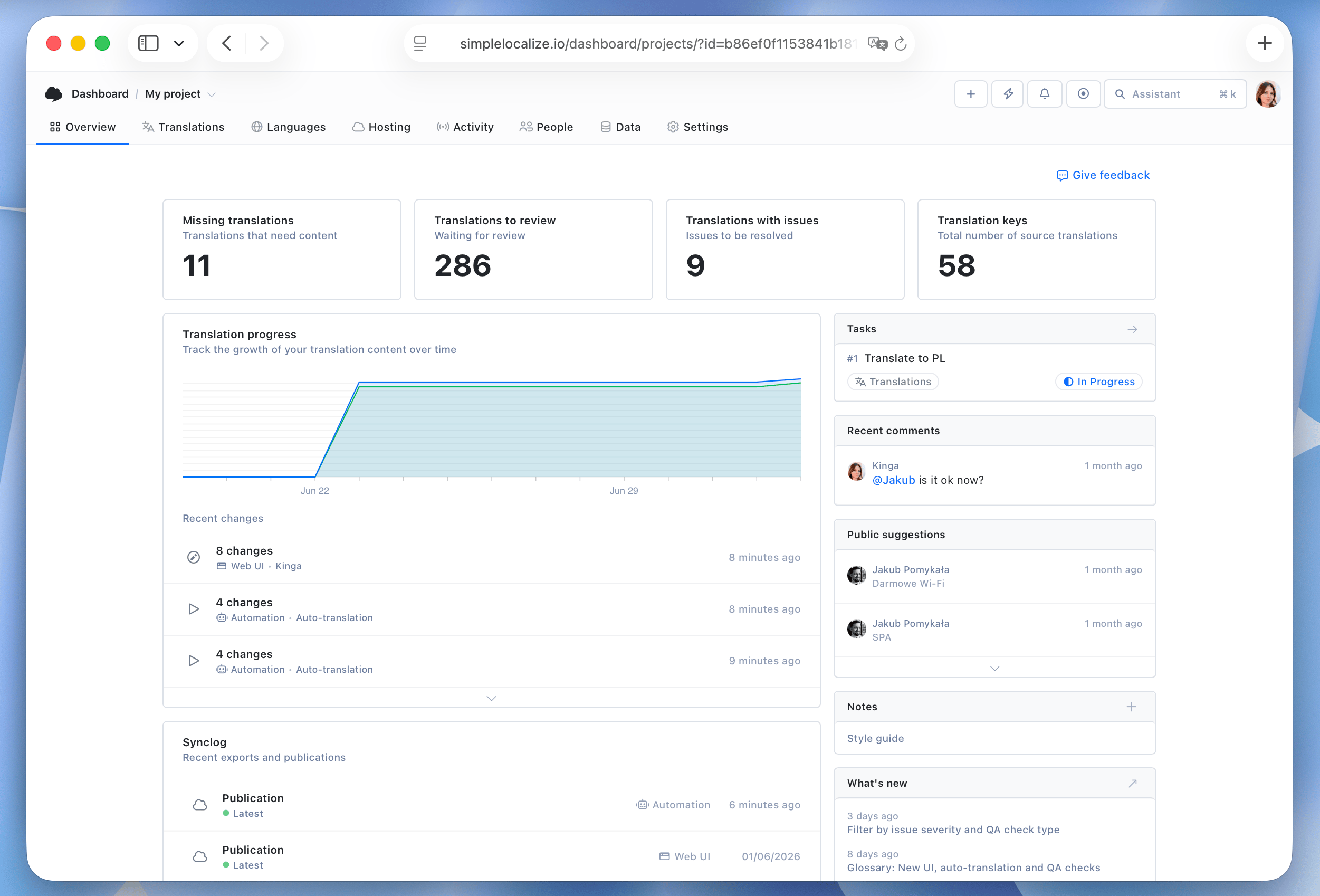The width and height of the screenshot is (1320, 896).
Task: Click the In Progress status badge
Action: tap(1098, 382)
